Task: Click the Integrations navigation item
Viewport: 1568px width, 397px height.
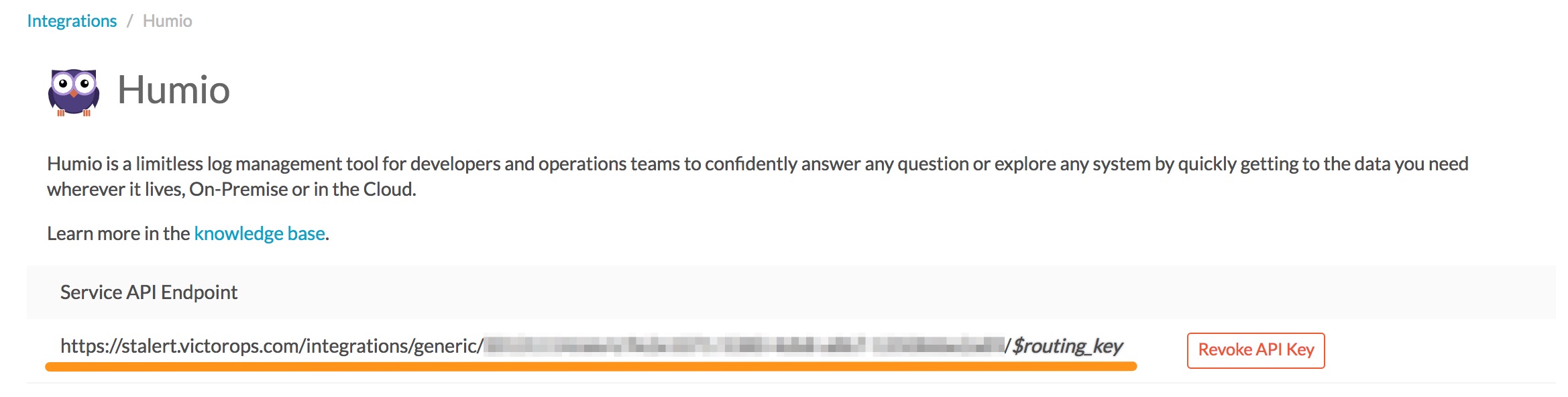Action: pos(71,20)
